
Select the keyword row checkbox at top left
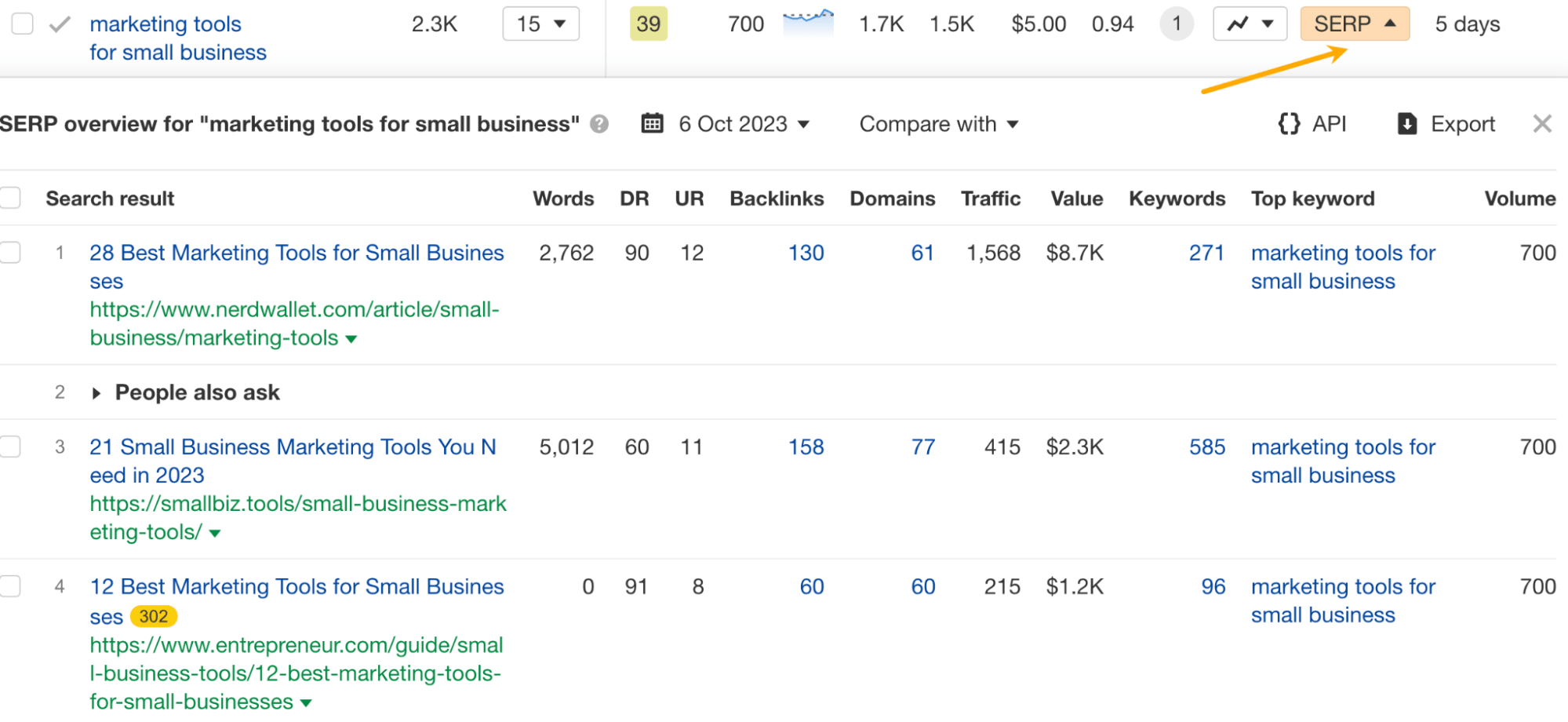click(x=21, y=24)
